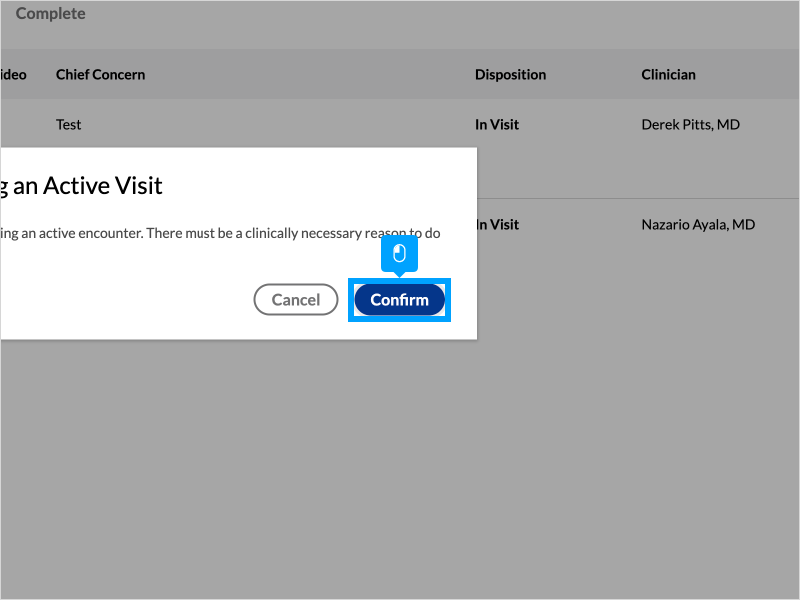Select clinician Nazario Ayala, MD
This screenshot has width=800, height=600.
coord(697,225)
